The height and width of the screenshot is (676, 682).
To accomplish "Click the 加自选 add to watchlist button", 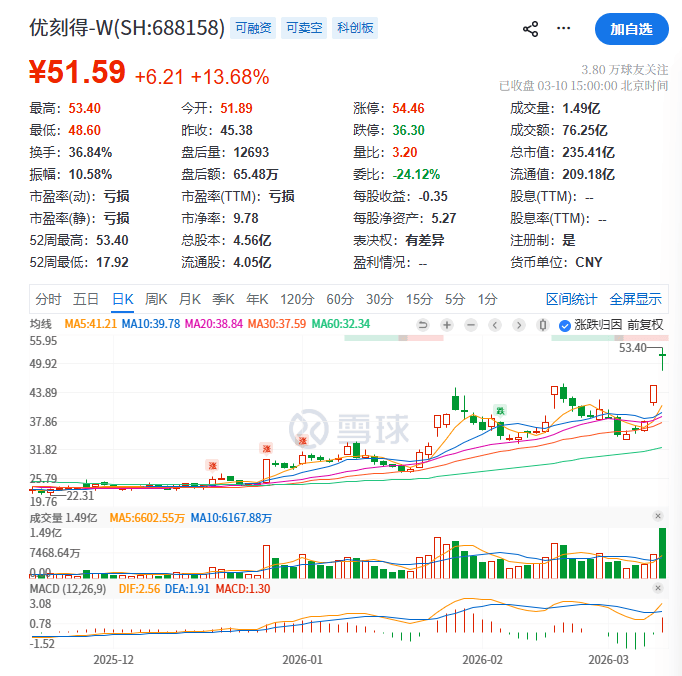I will click(x=631, y=29).
